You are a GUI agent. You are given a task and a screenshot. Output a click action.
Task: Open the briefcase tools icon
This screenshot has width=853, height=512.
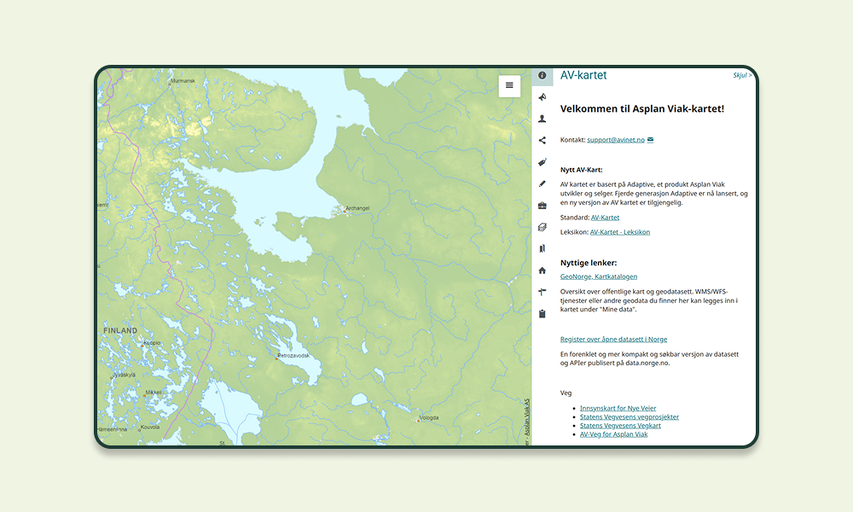pos(542,206)
